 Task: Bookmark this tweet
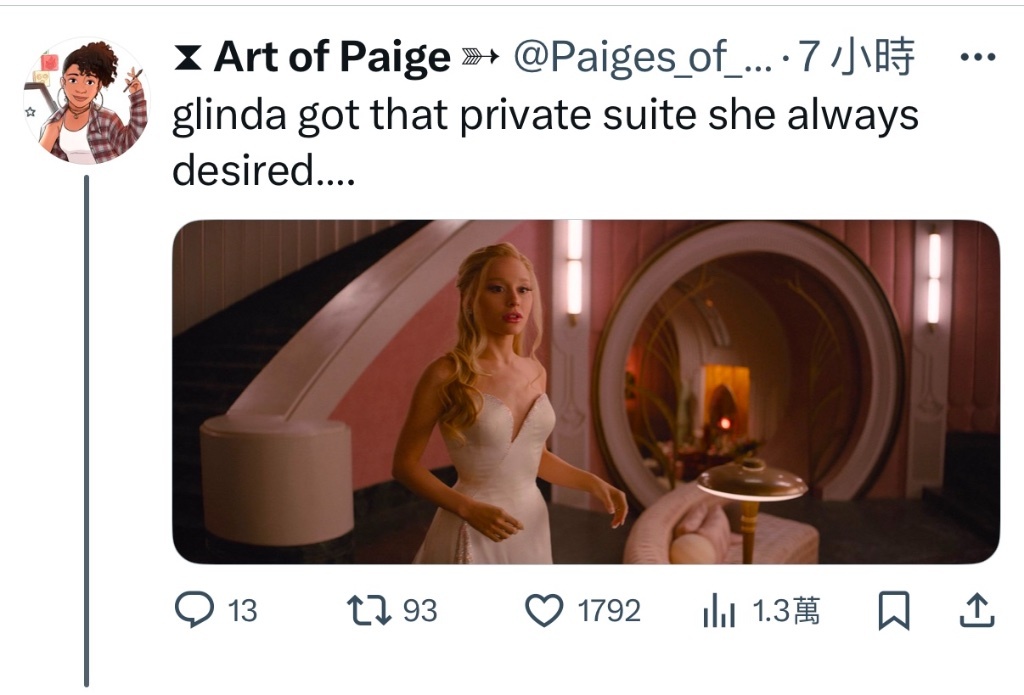(x=893, y=610)
